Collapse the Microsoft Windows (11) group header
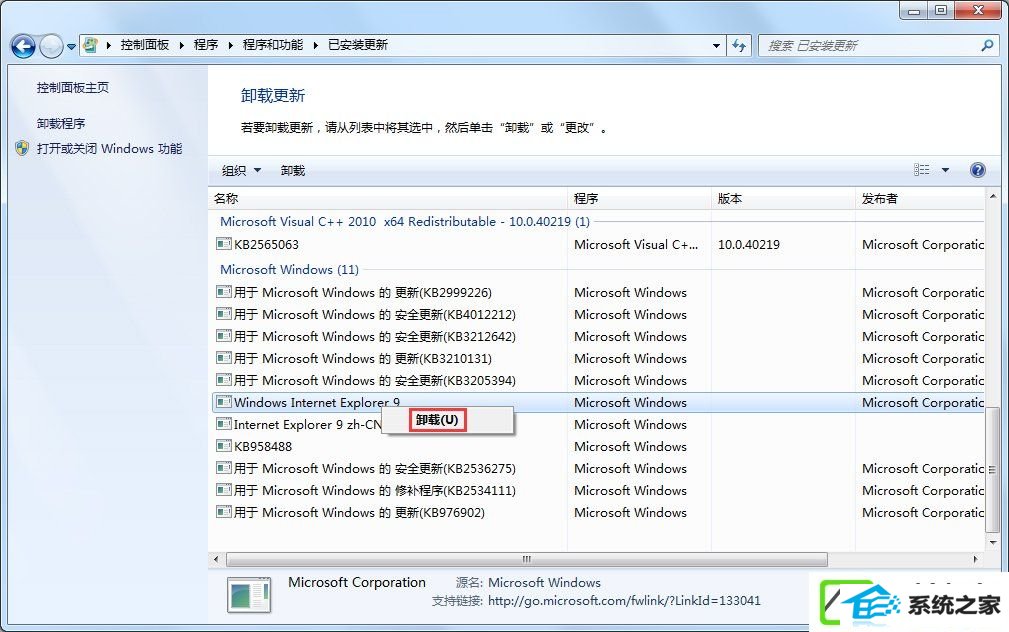The width and height of the screenshot is (1009, 632). coord(290,270)
